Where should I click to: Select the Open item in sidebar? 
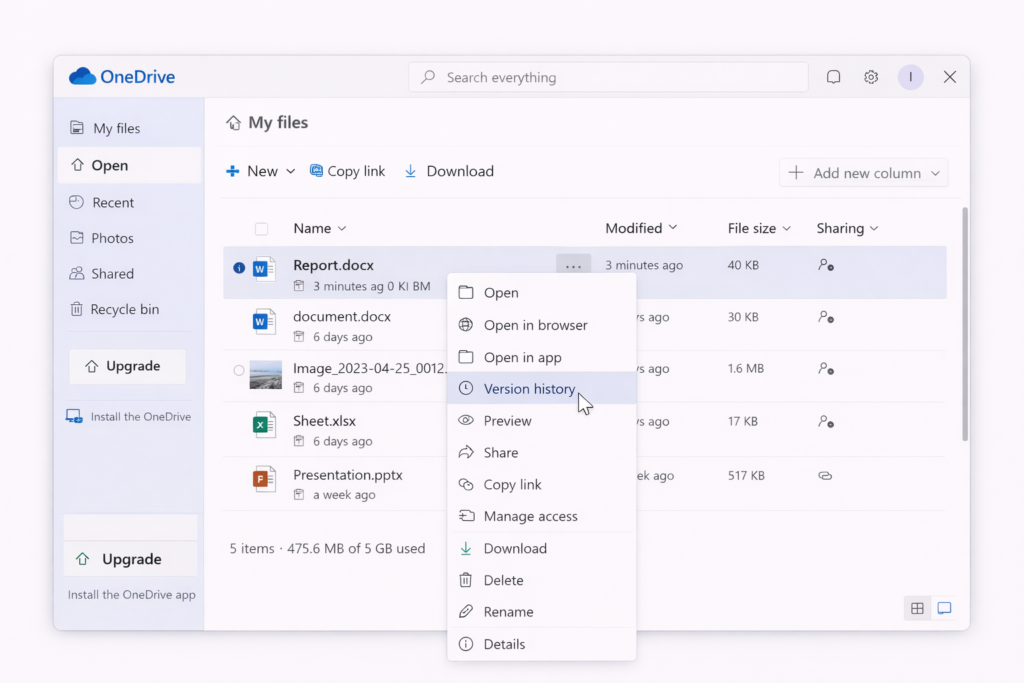point(130,165)
